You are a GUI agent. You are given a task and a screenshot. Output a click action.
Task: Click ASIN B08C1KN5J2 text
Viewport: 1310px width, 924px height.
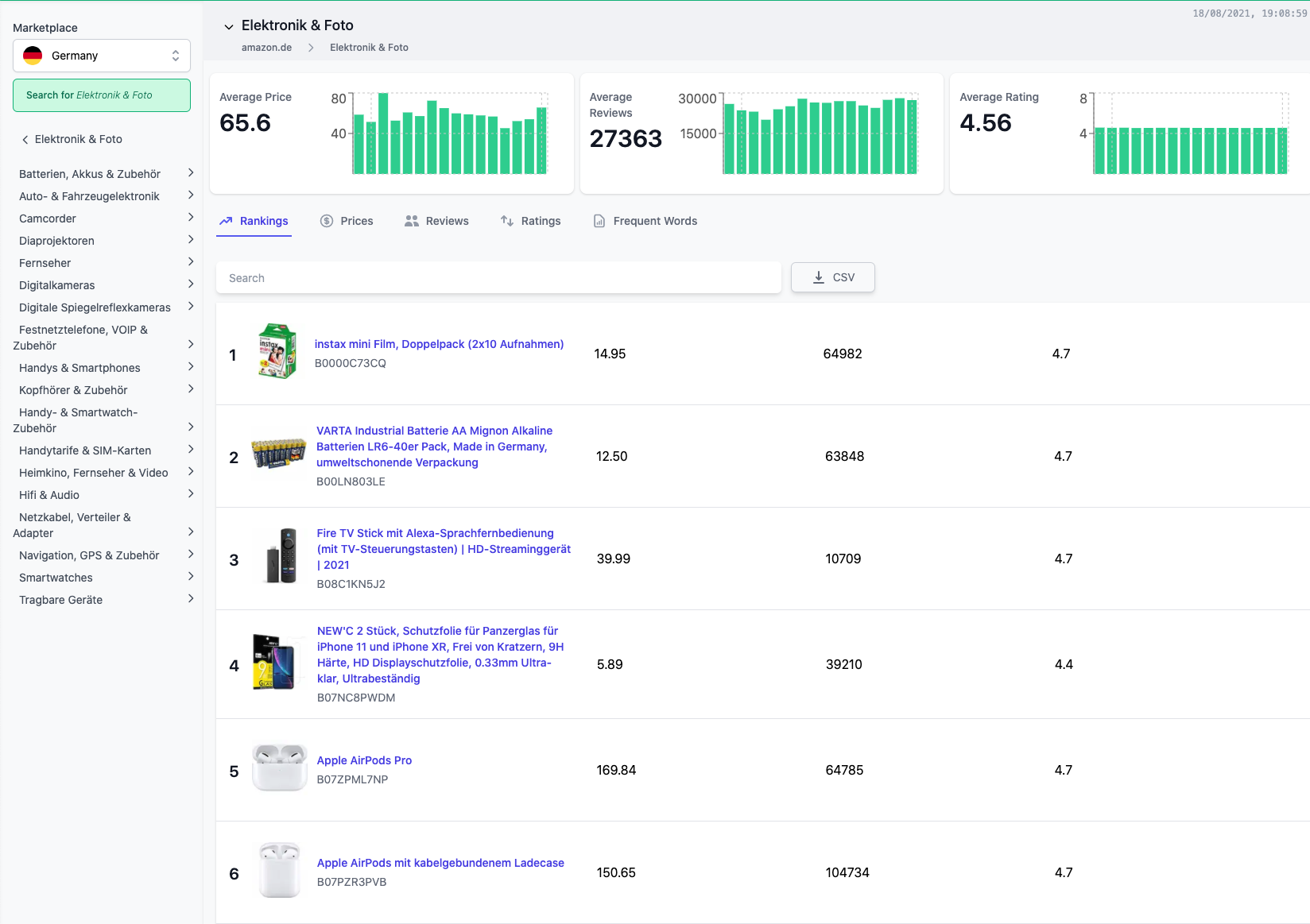click(x=351, y=584)
